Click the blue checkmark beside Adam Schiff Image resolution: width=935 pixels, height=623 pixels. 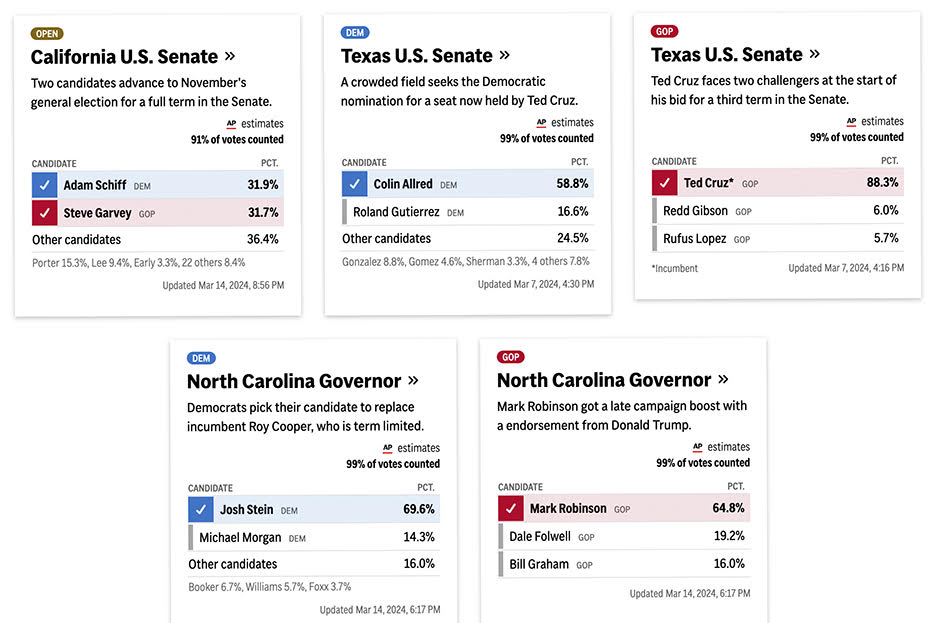pos(44,185)
